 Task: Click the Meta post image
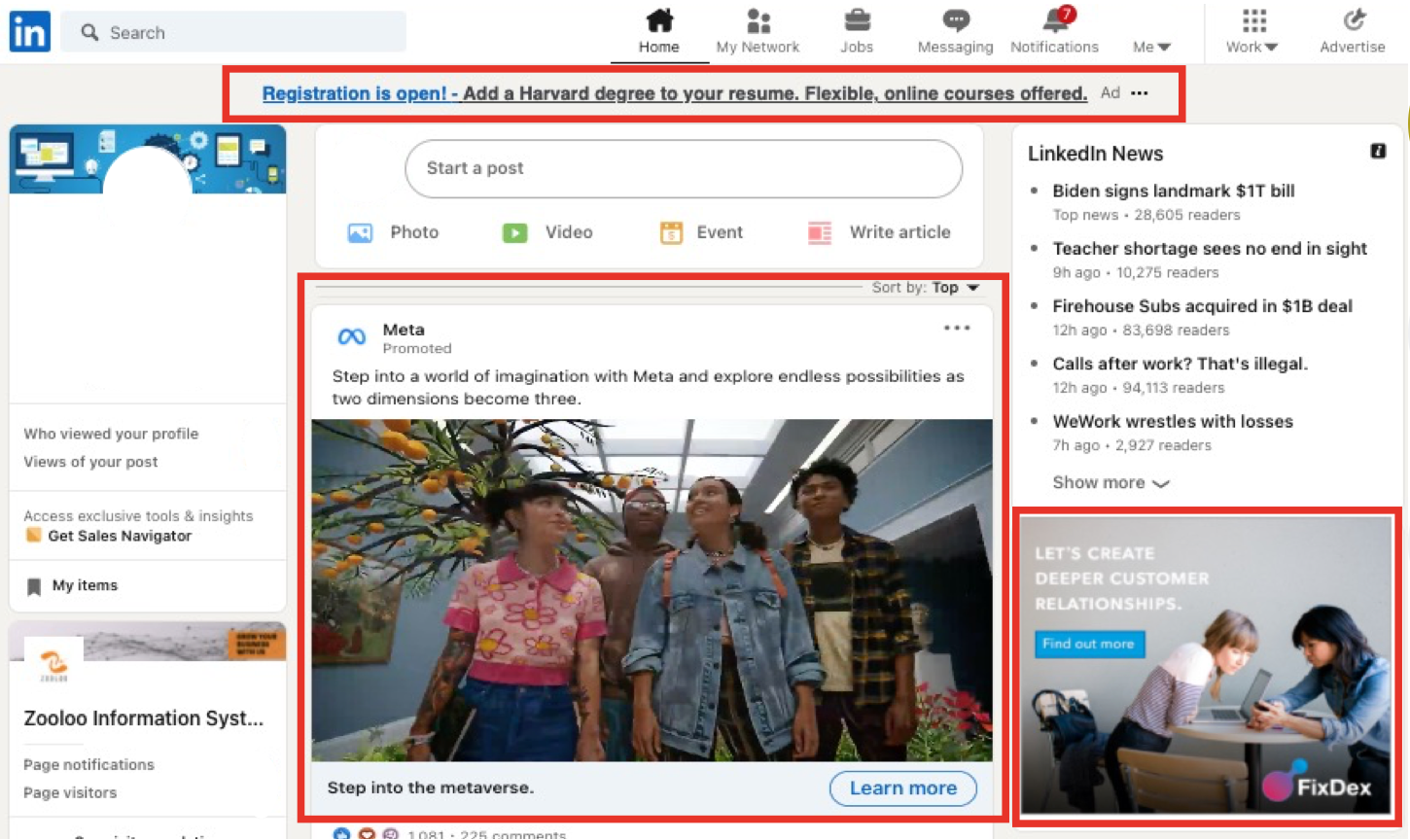pos(652,590)
